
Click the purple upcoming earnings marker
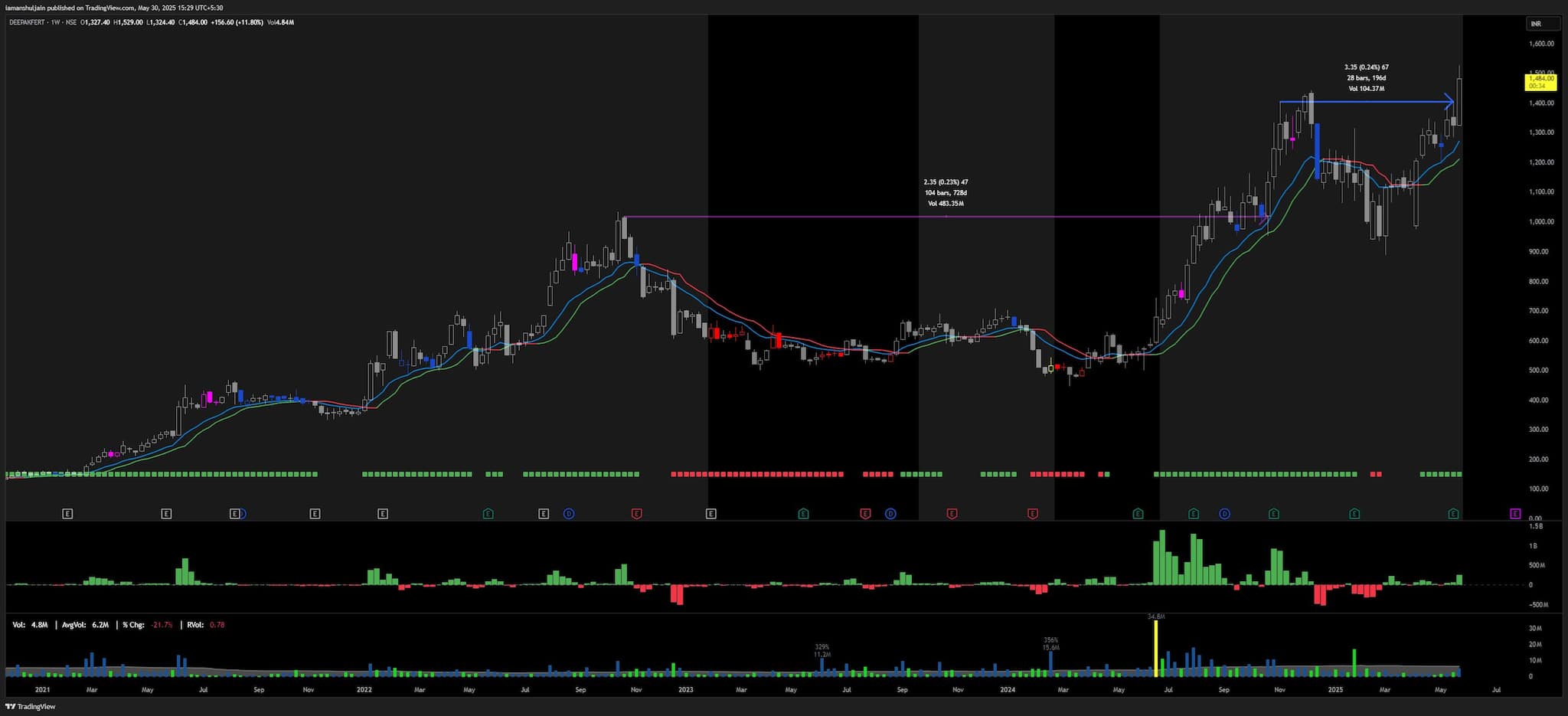click(1514, 514)
